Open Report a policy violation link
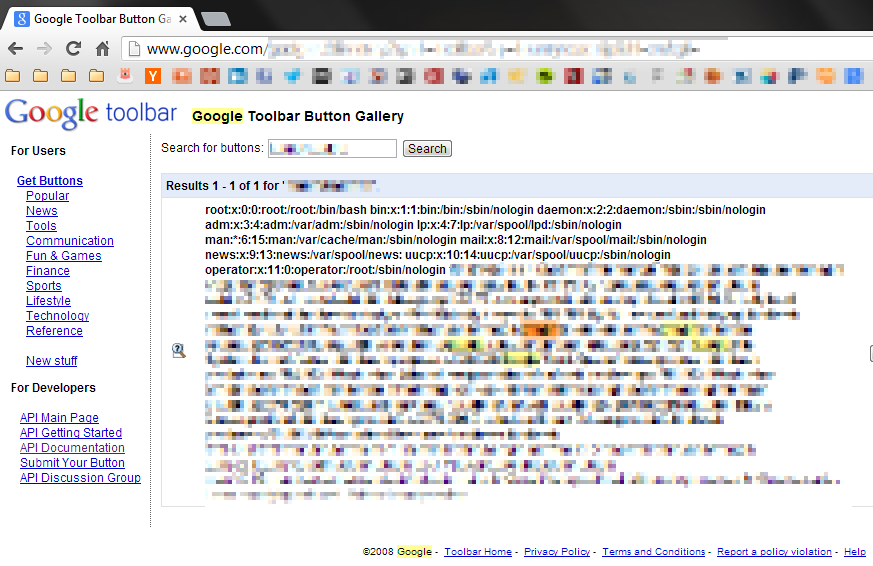 click(774, 552)
